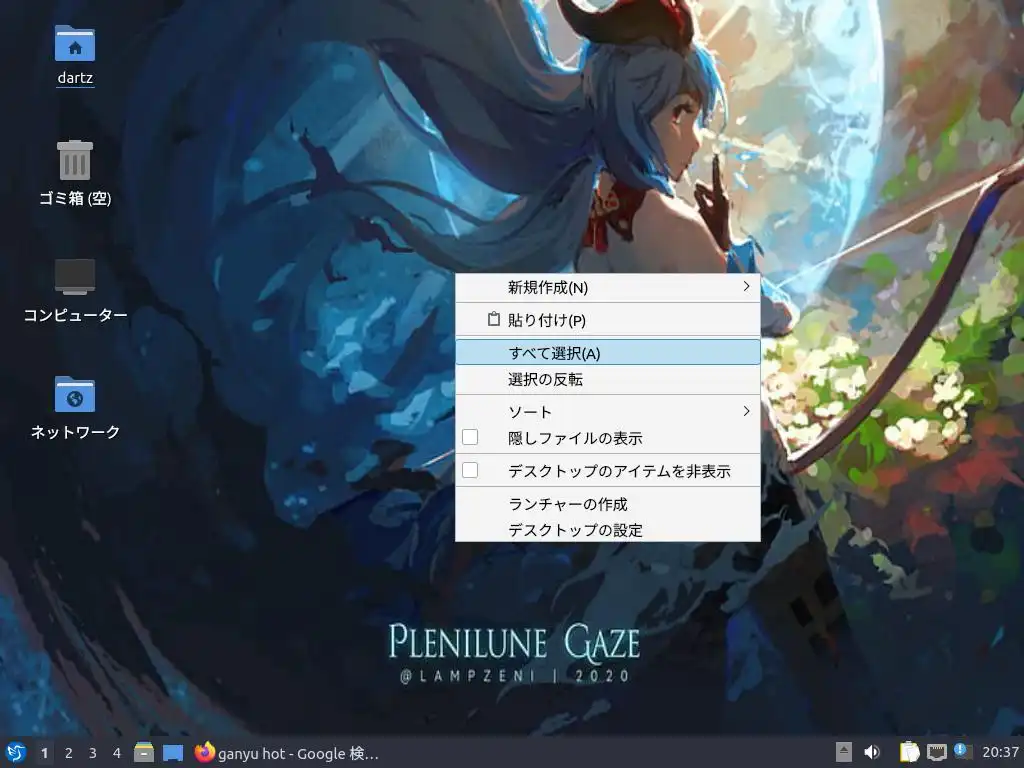Toggle 隠しファイルの表示 checkbox
This screenshot has width=1024, height=768.
click(x=470, y=438)
